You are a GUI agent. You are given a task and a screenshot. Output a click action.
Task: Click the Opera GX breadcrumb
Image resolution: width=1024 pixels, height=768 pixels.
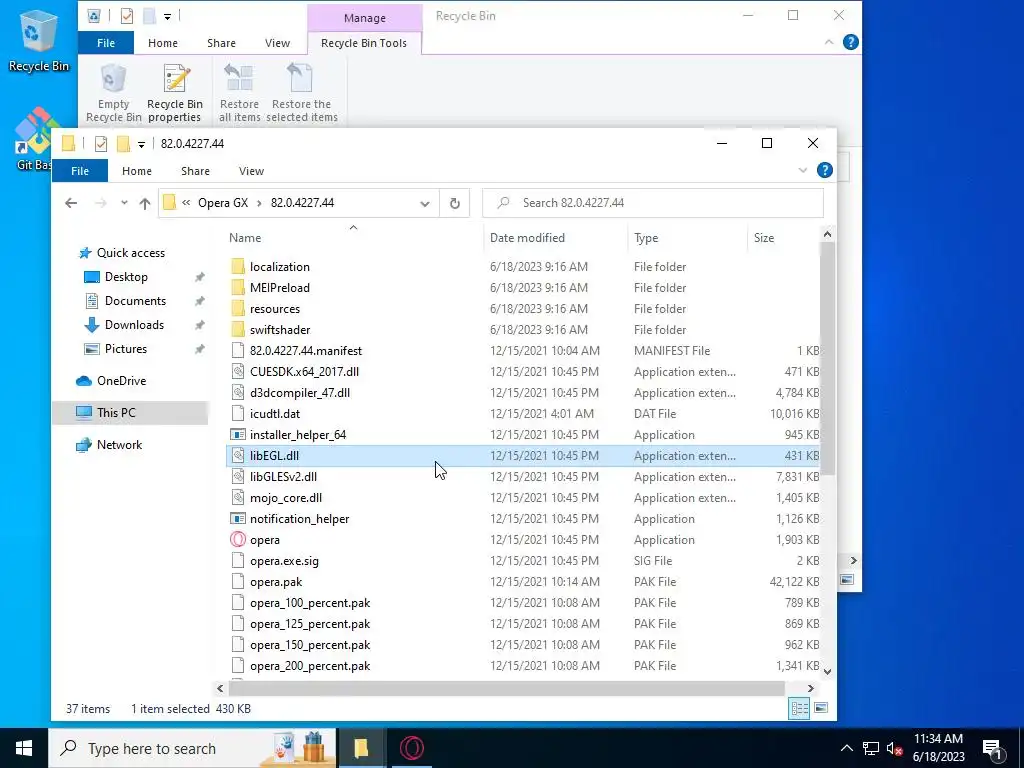click(223, 203)
